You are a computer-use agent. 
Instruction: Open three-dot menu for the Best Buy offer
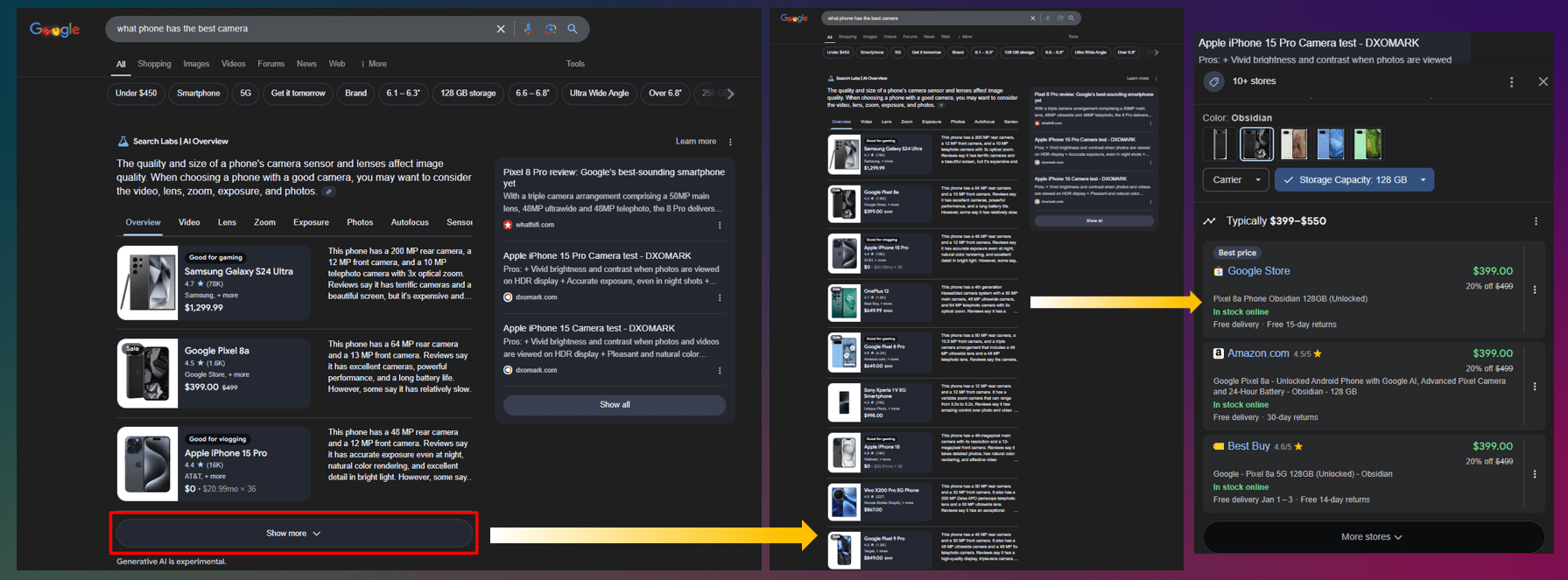[1535, 474]
